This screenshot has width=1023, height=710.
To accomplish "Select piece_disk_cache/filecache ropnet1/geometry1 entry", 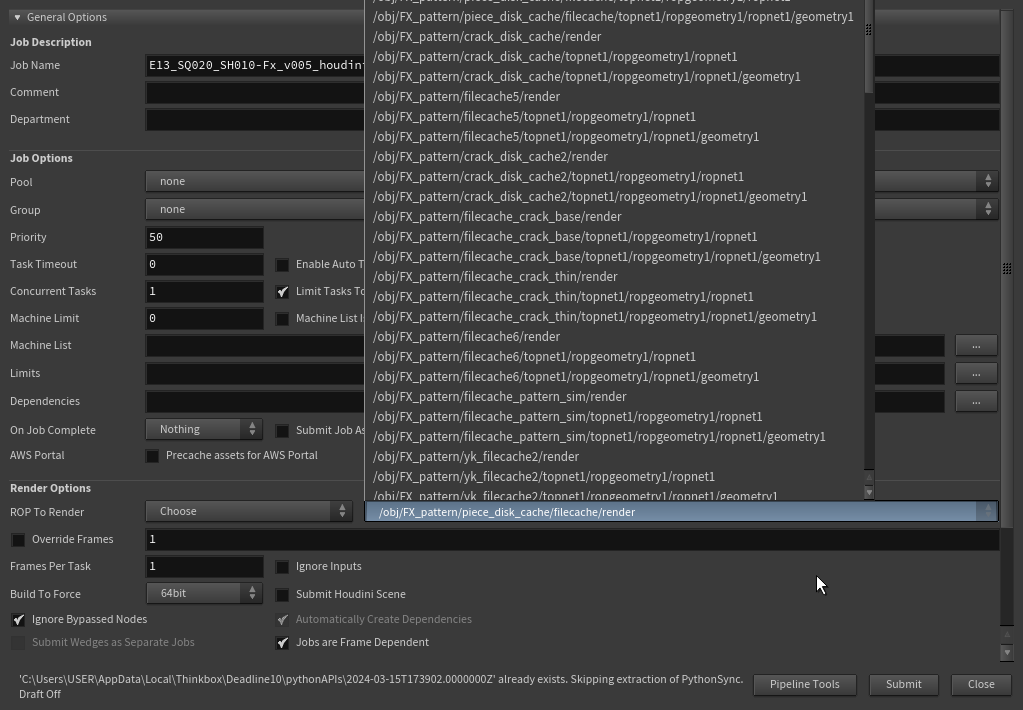I will click(614, 17).
